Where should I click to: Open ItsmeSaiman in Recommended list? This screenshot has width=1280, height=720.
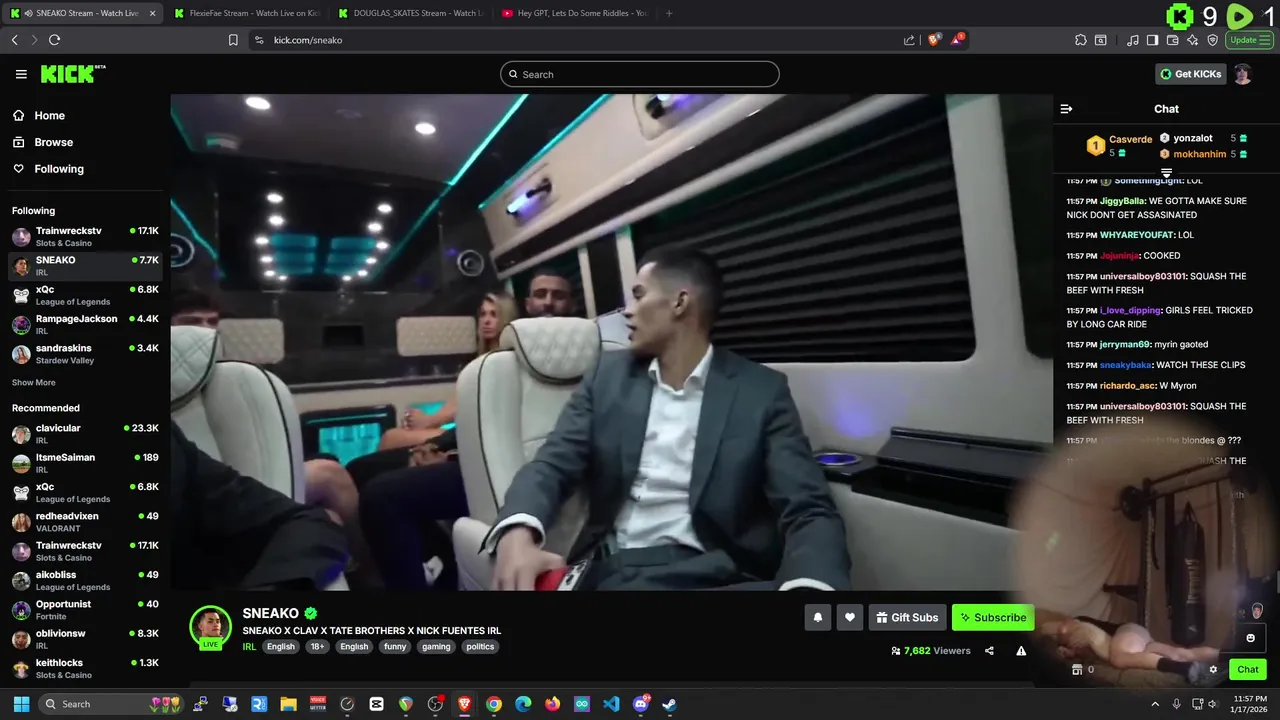pos(84,463)
